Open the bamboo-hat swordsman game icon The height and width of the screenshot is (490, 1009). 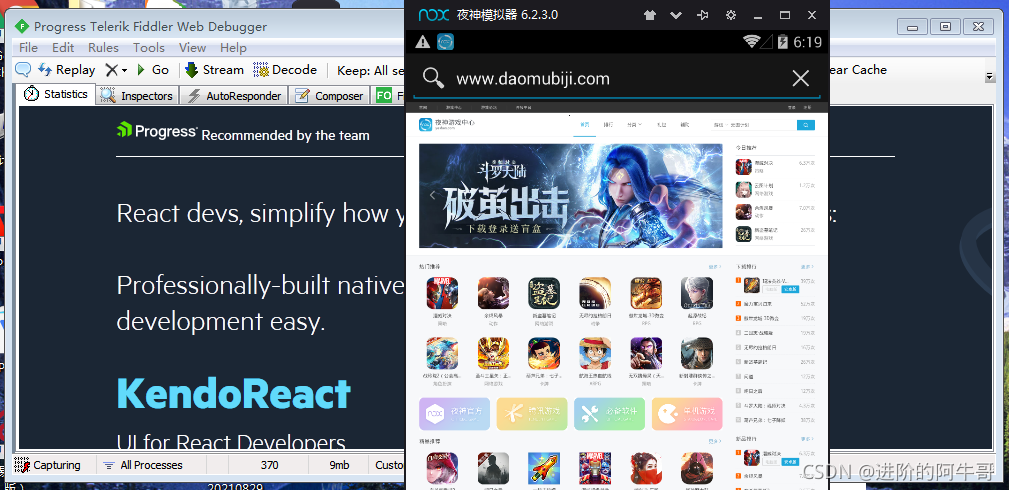(x=697, y=353)
